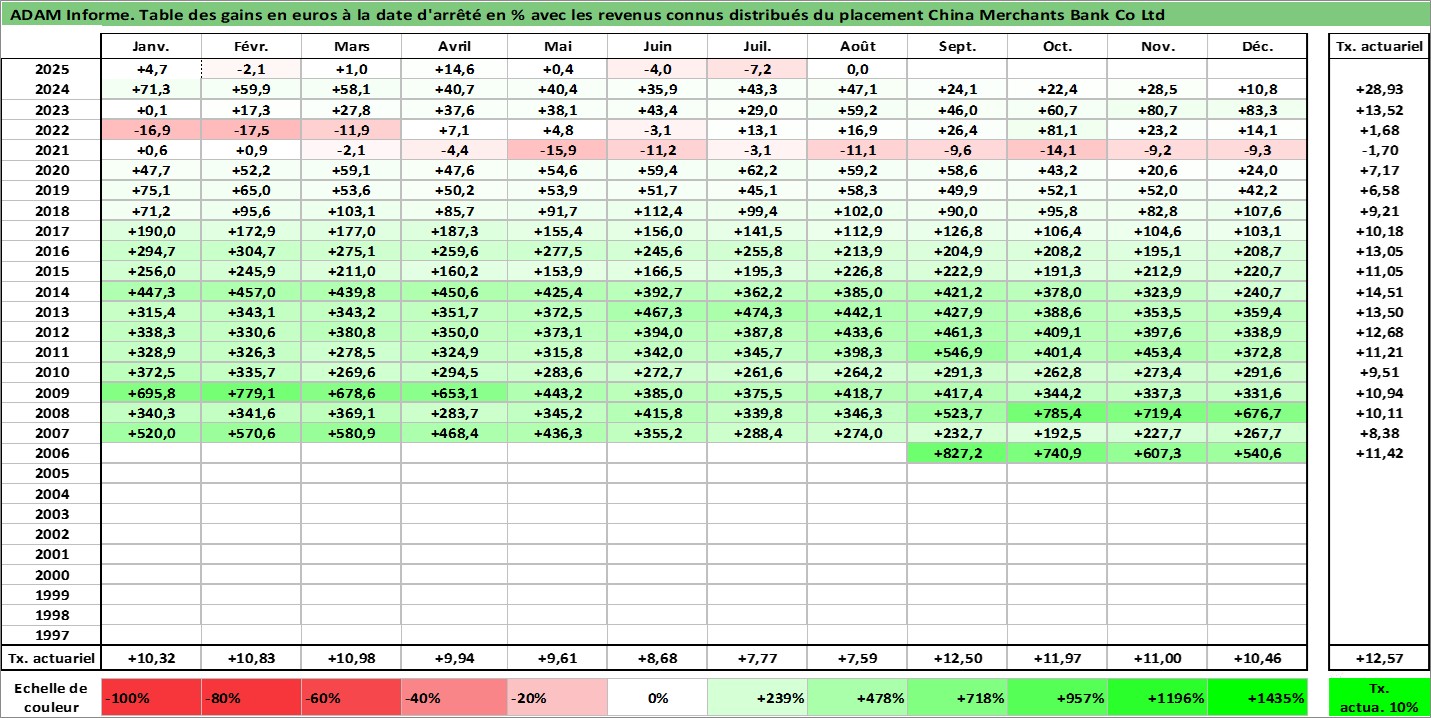Click cell -16,9 in 2022 Janv.
This screenshot has height=718, width=1431.
(x=152, y=130)
